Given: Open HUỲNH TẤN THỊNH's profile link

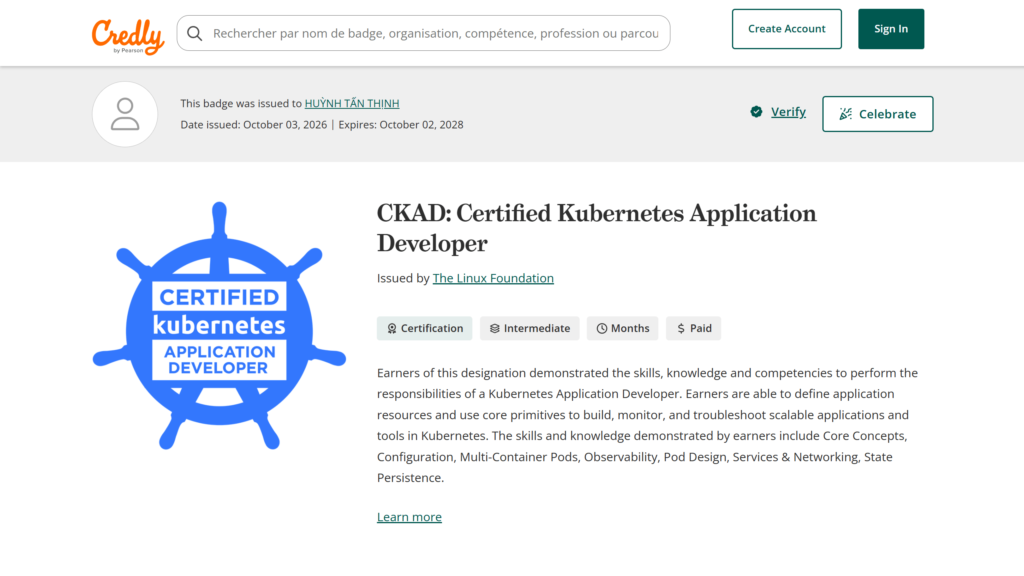Looking at the screenshot, I should pyautogui.click(x=352, y=103).
